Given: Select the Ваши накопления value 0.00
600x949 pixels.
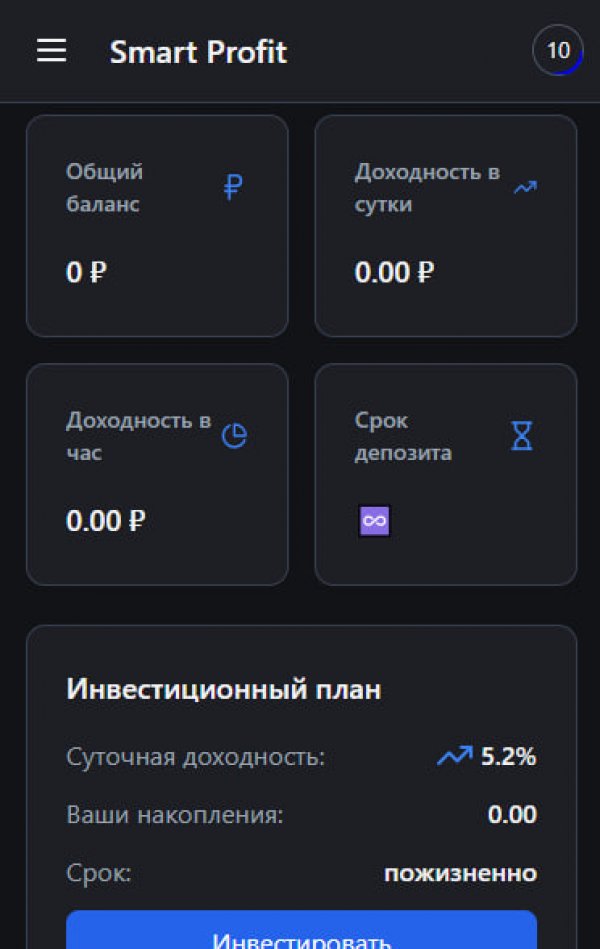Looking at the screenshot, I should click(511, 815).
